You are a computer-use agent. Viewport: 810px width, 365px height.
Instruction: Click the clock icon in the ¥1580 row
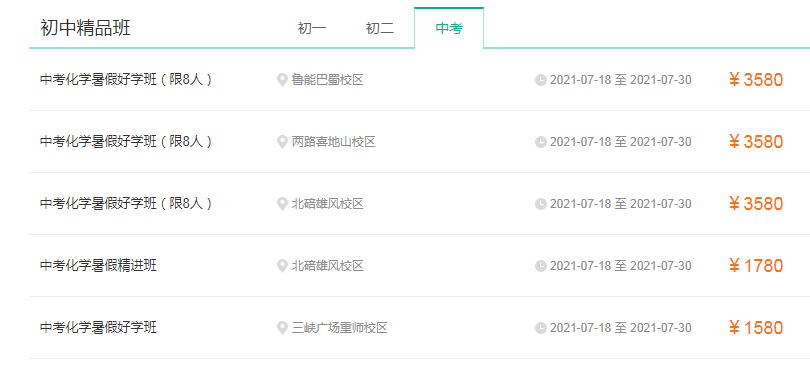(x=540, y=328)
